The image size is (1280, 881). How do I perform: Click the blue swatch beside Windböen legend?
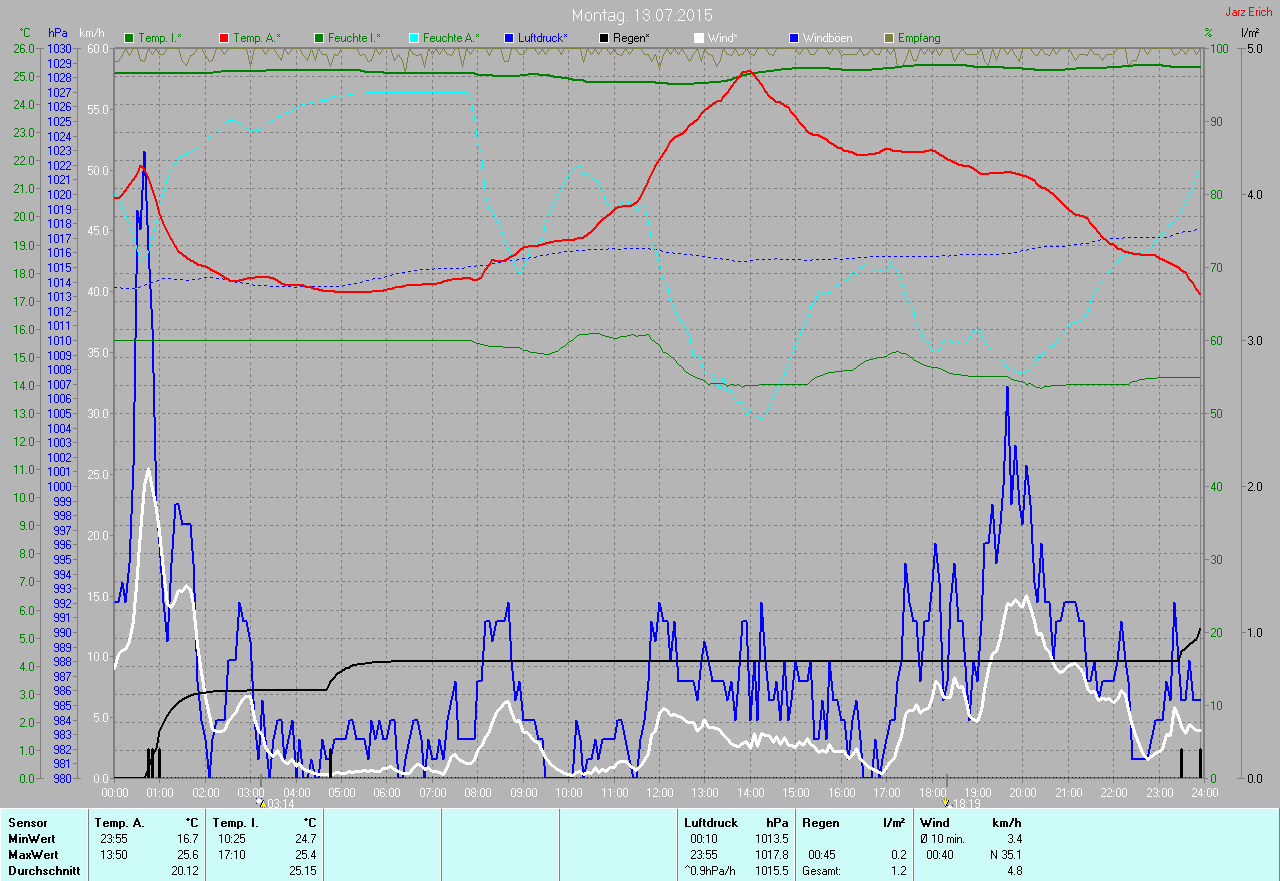click(x=794, y=38)
